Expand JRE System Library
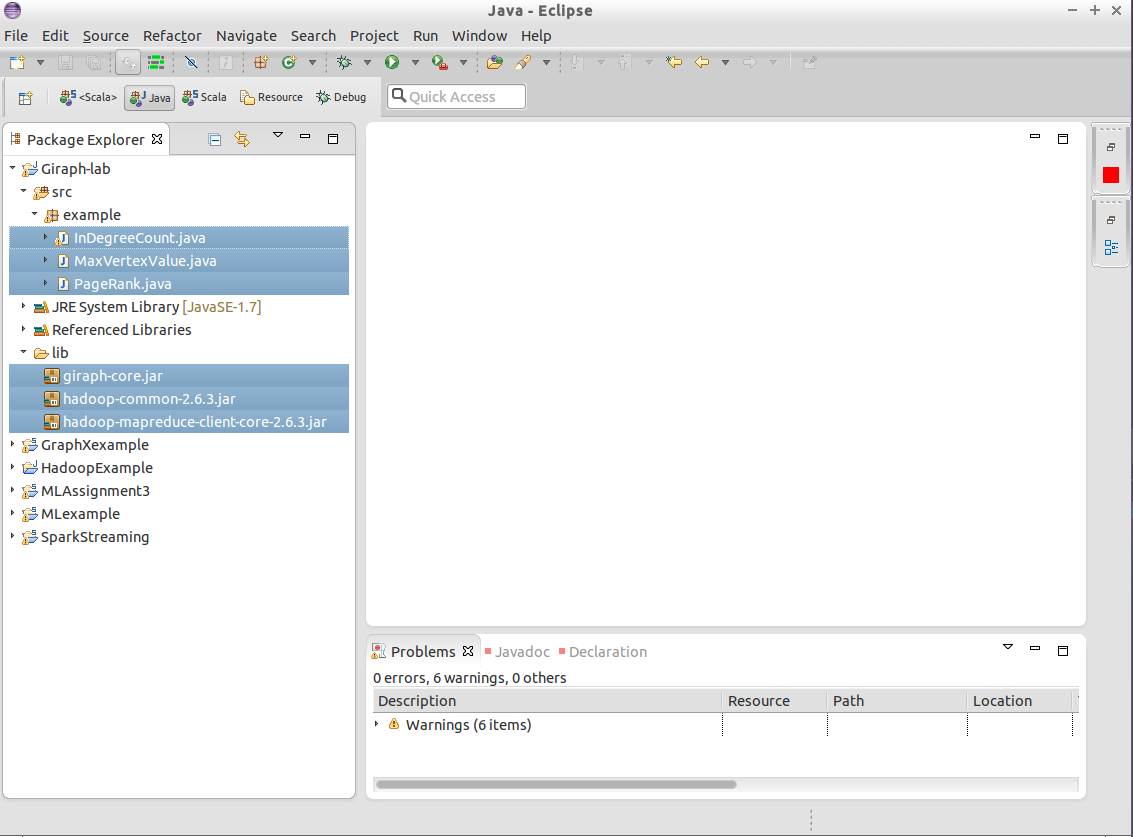 [23, 306]
